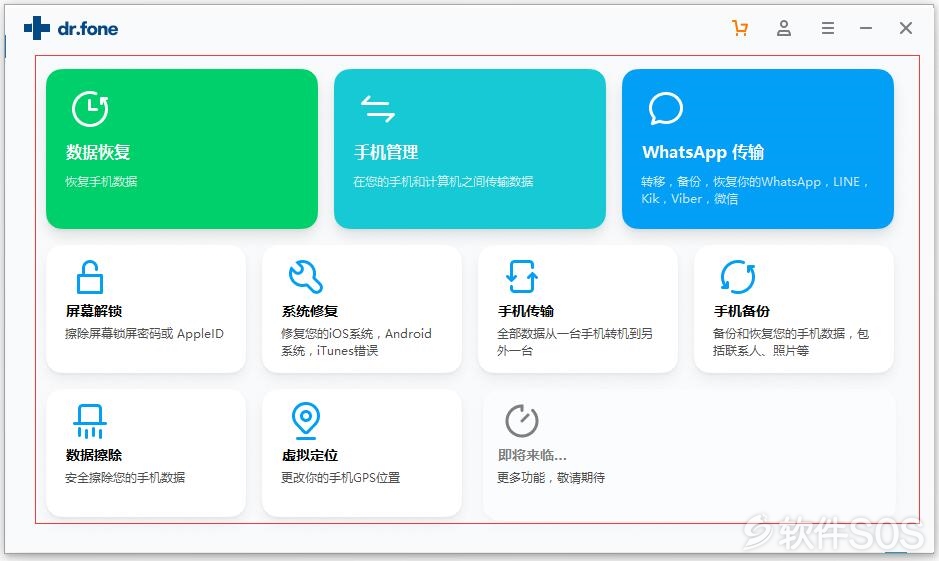Open the 虚拟定位 title
This screenshot has width=939, height=561.
[x=310, y=455]
